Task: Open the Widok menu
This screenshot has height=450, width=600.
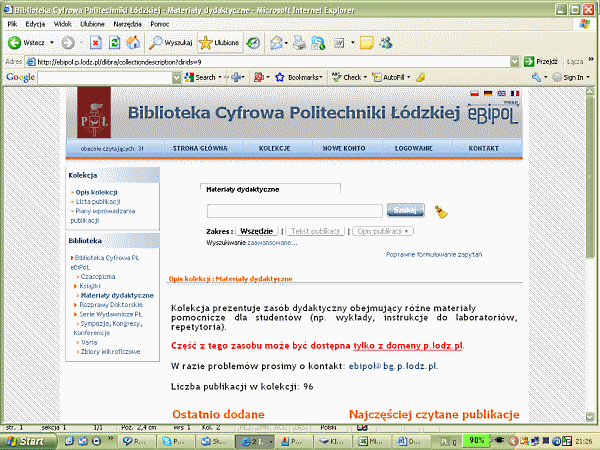Action: tap(63, 24)
